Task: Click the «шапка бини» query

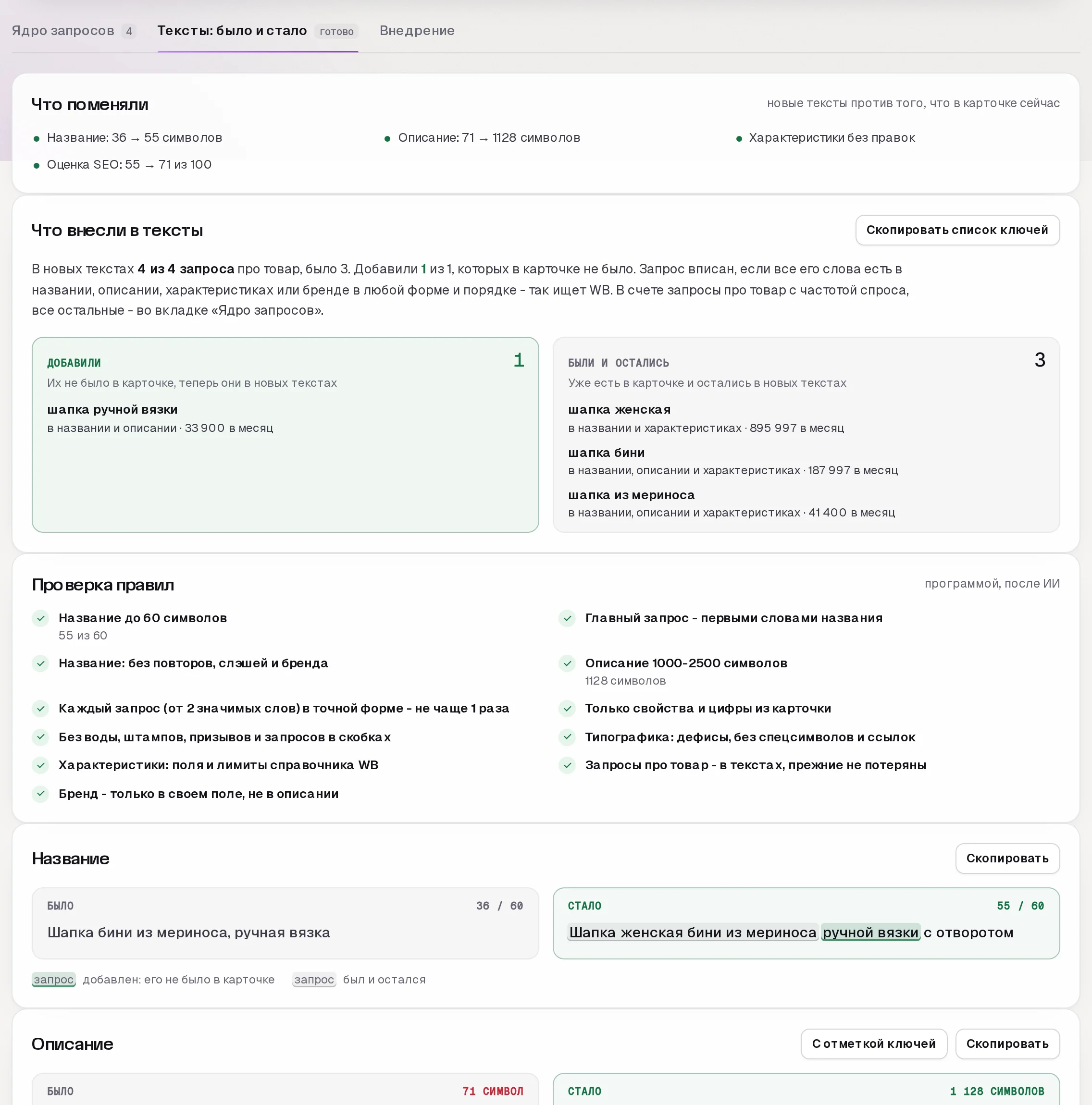Action: (606, 453)
